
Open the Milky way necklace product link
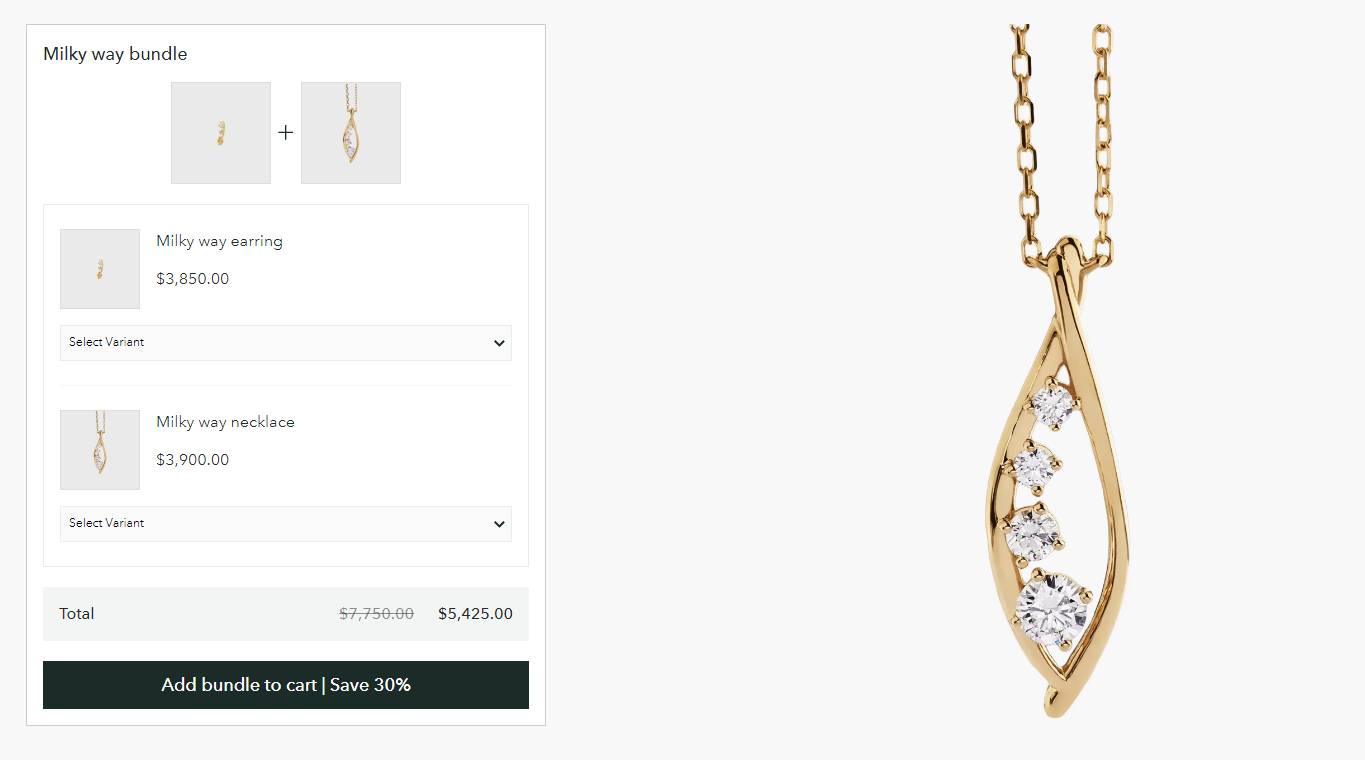(x=225, y=422)
